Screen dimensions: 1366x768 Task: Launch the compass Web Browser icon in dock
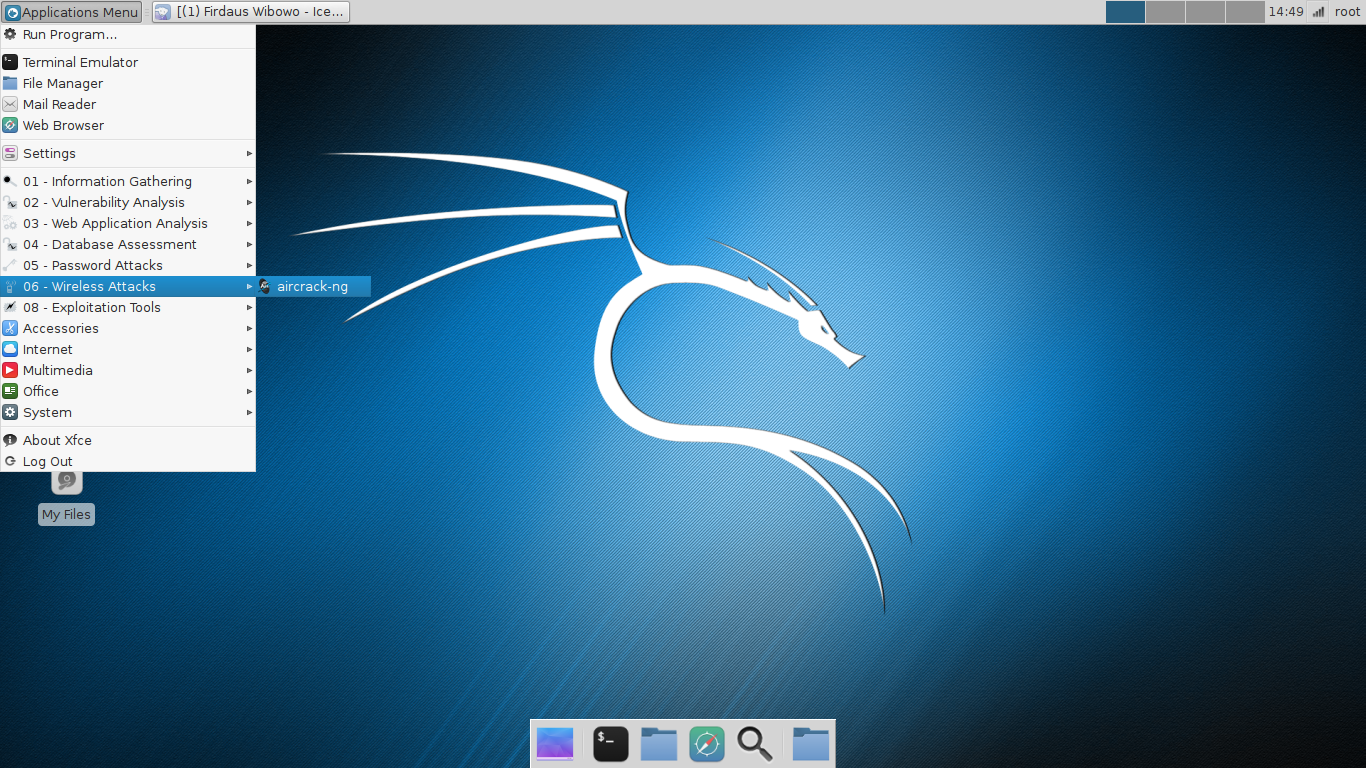(706, 743)
